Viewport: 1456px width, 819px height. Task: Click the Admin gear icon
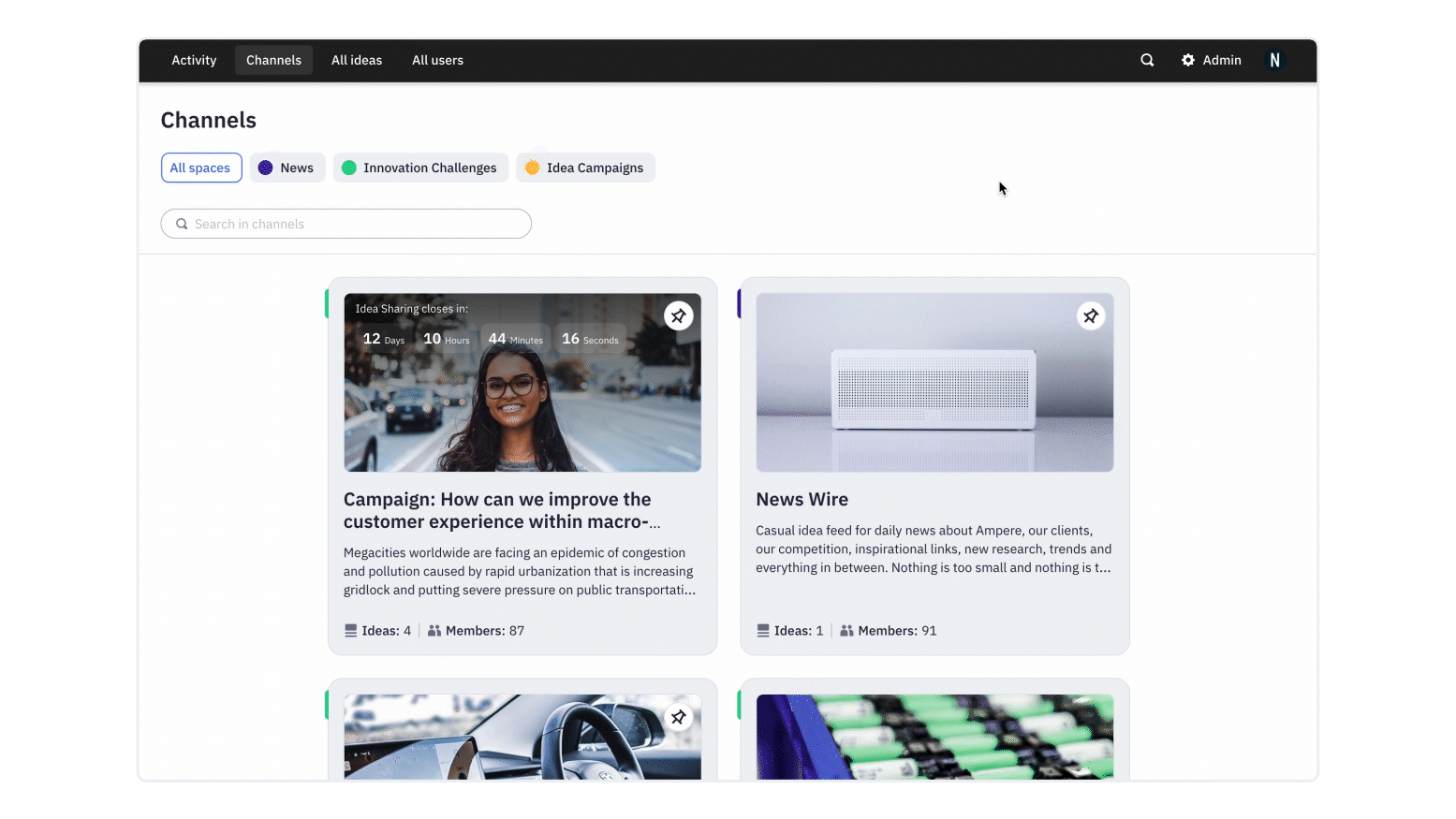pos(1188,60)
